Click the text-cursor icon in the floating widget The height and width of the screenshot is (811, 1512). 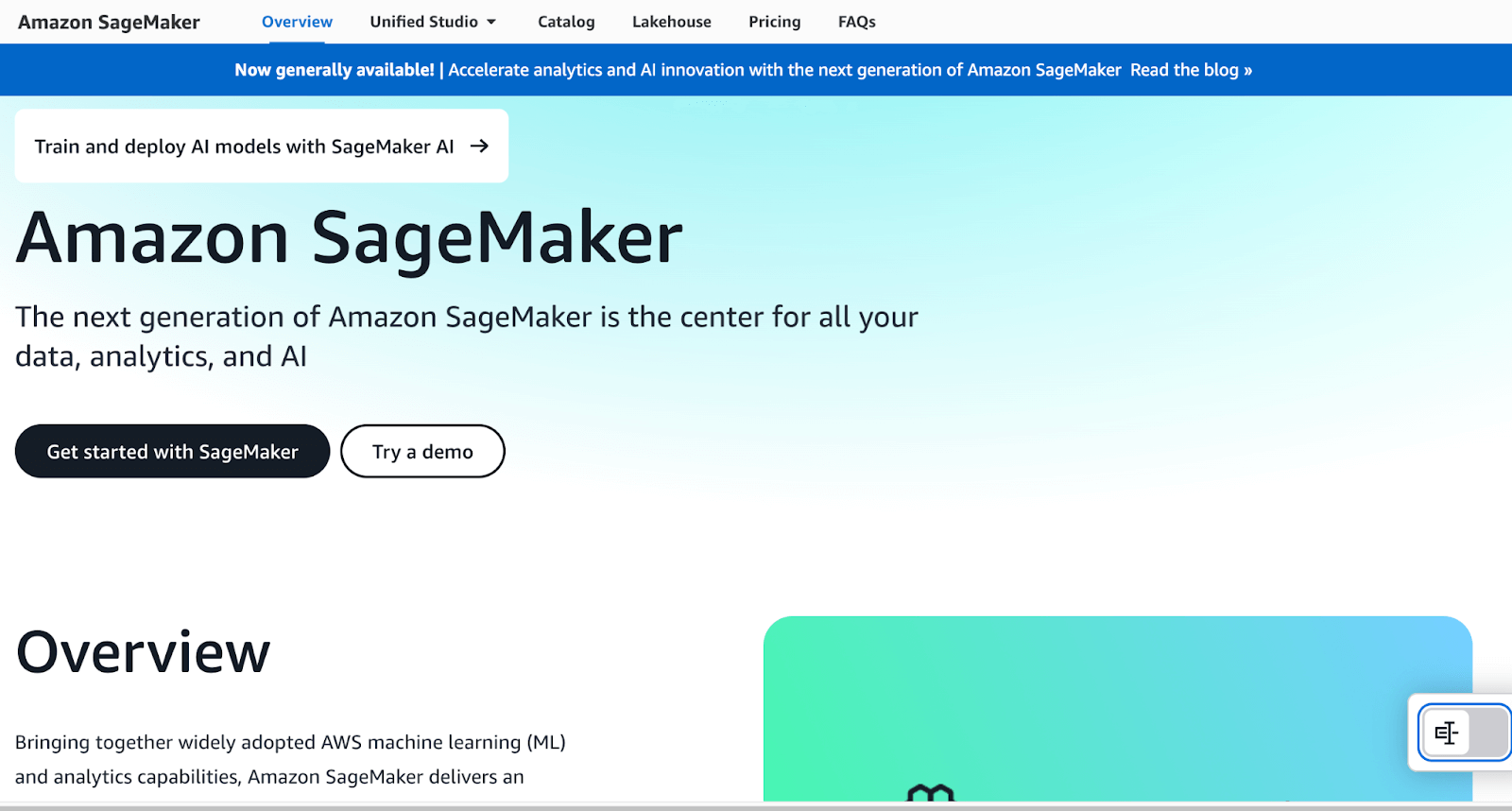(x=1446, y=733)
